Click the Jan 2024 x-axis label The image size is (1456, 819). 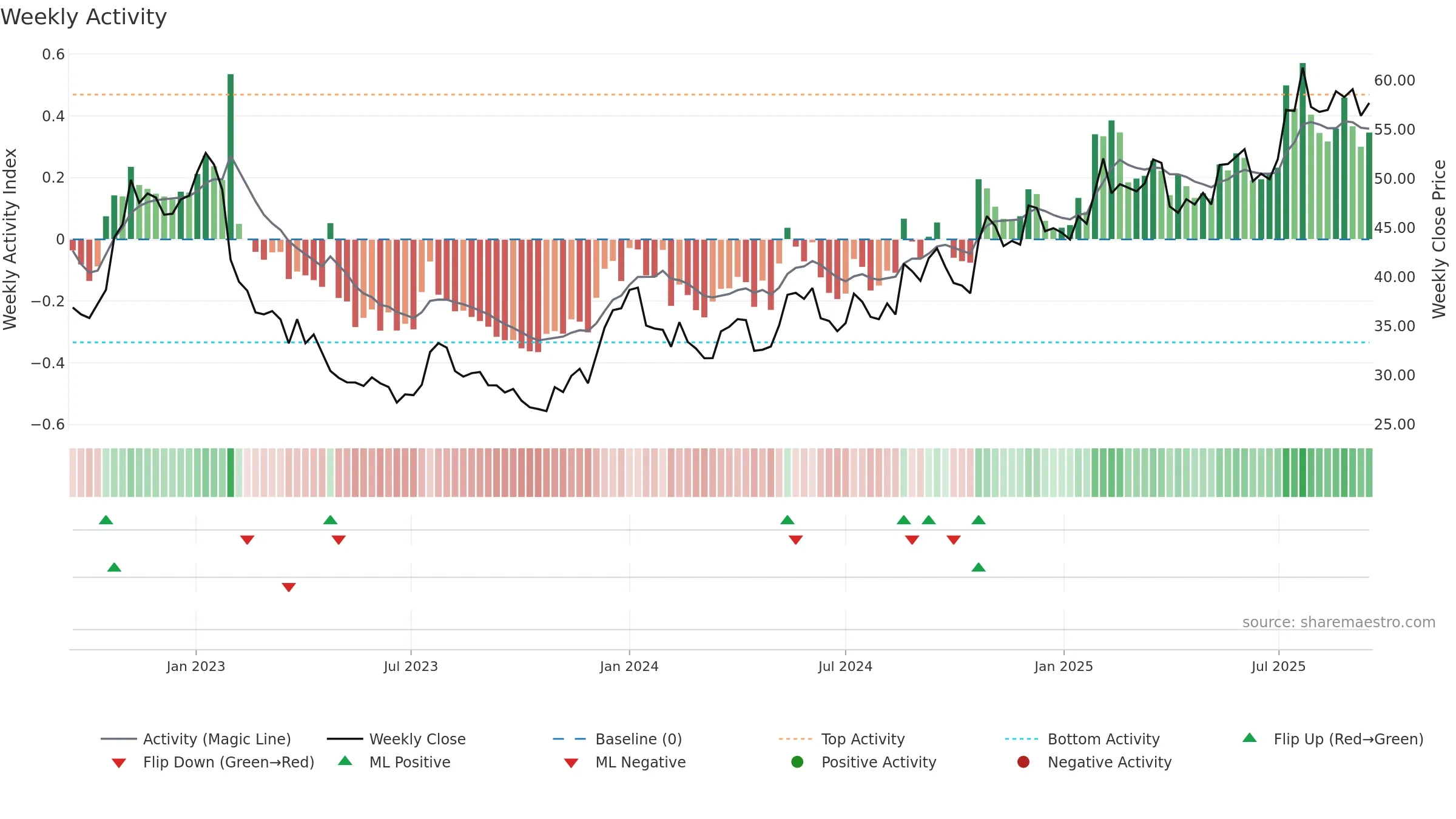pos(629,666)
